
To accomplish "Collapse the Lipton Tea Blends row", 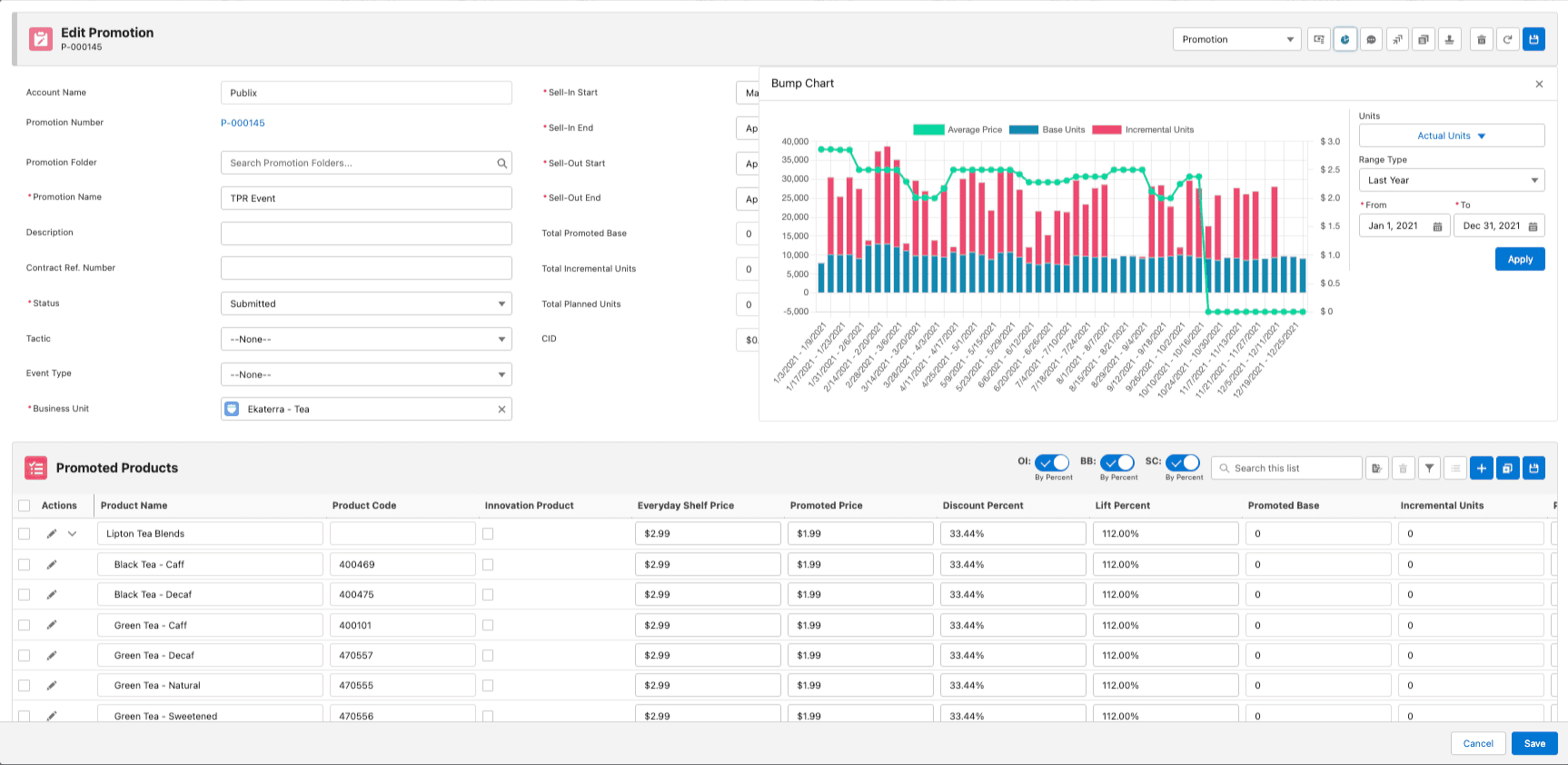I will (x=73, y=534).
